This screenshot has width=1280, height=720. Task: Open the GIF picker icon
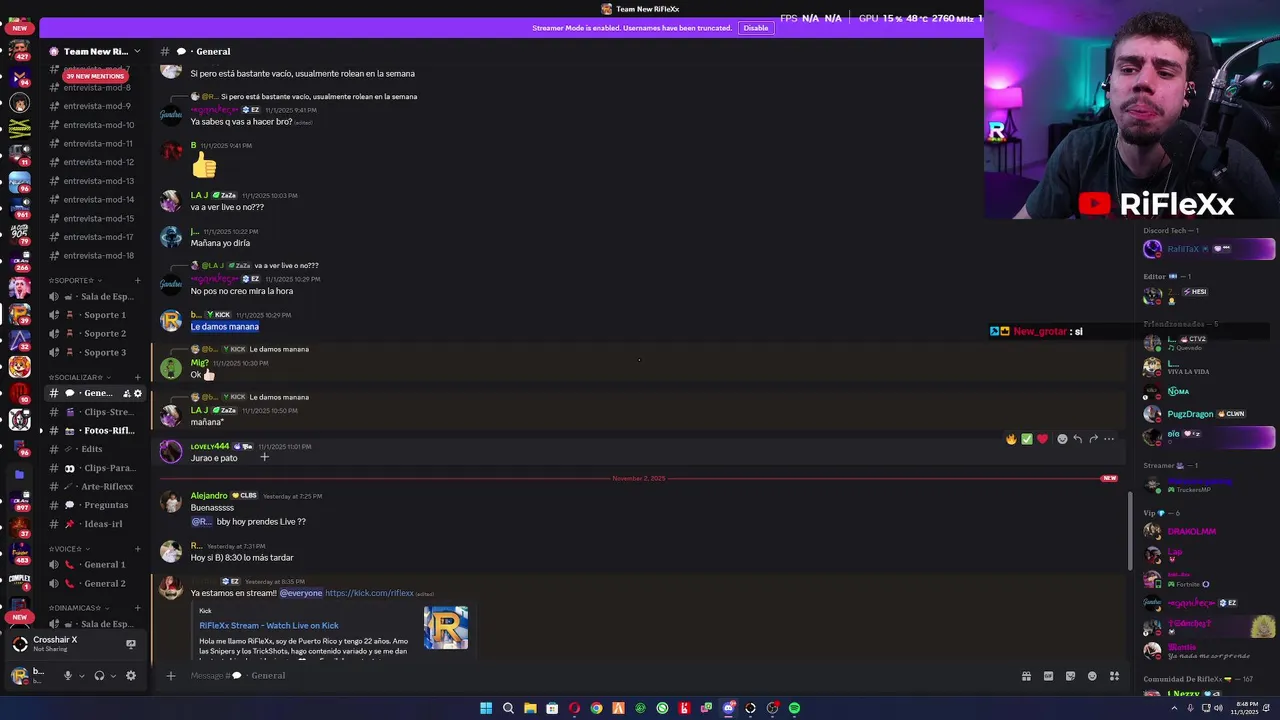coord(1048,676)
